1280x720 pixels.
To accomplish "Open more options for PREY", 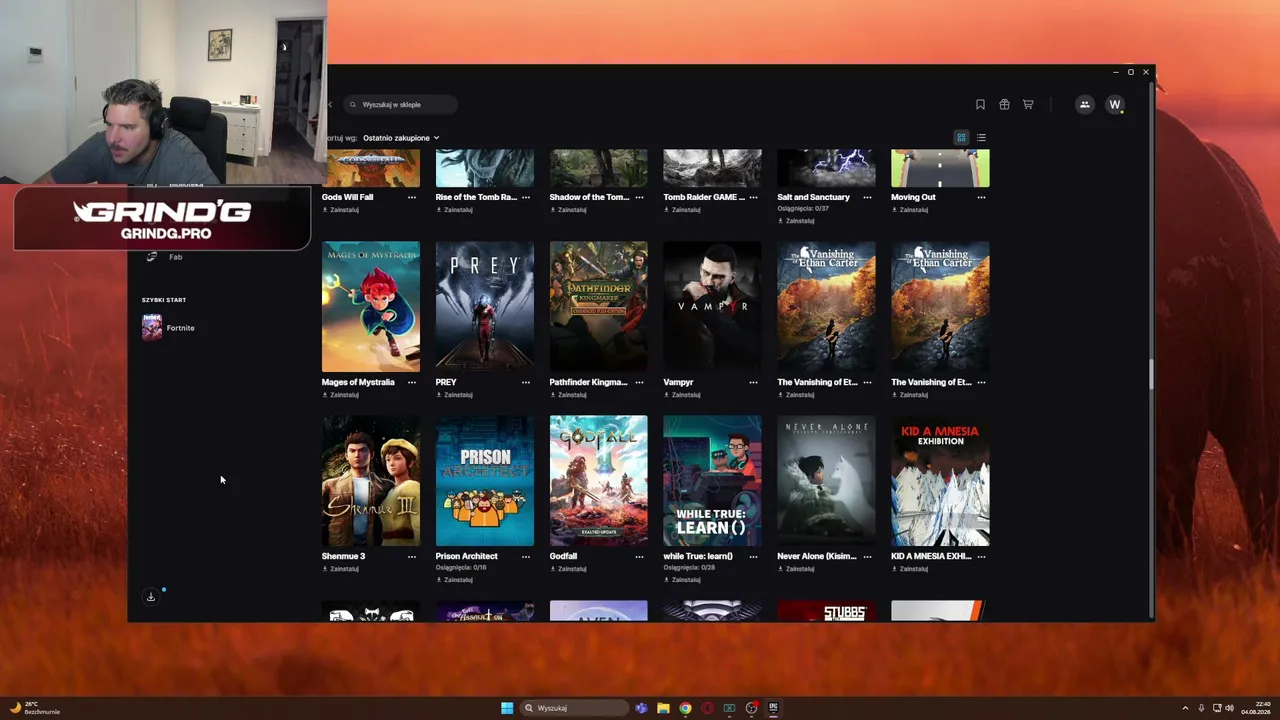I will 526,383.
